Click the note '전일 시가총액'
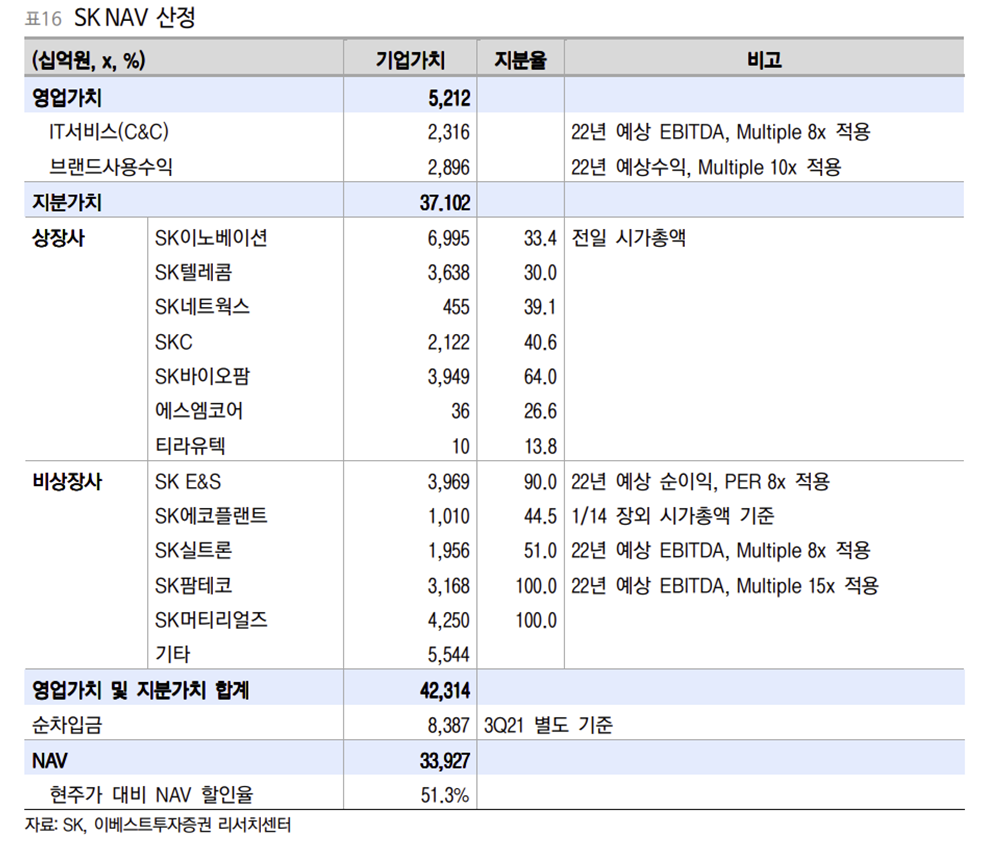Image resolution: width=988 pixels, height=849 pixels. point(628,238)
